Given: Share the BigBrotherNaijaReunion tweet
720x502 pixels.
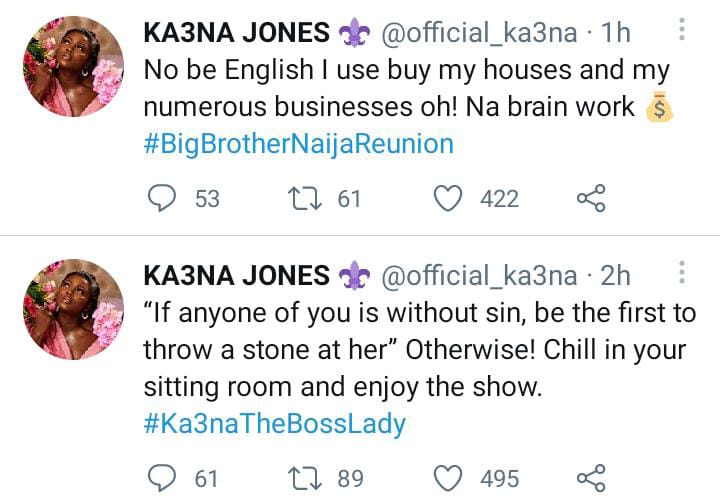Looking at the screenshot, I should point(591,198).
